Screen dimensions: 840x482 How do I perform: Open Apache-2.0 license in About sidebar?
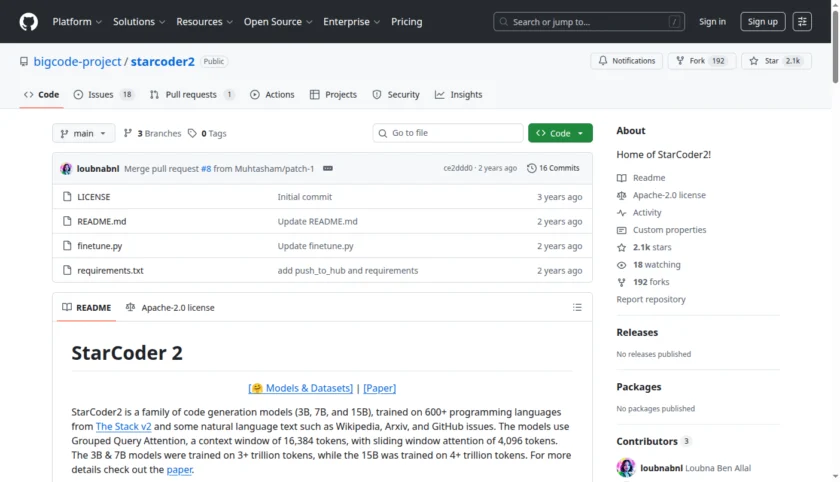(669, 195)
